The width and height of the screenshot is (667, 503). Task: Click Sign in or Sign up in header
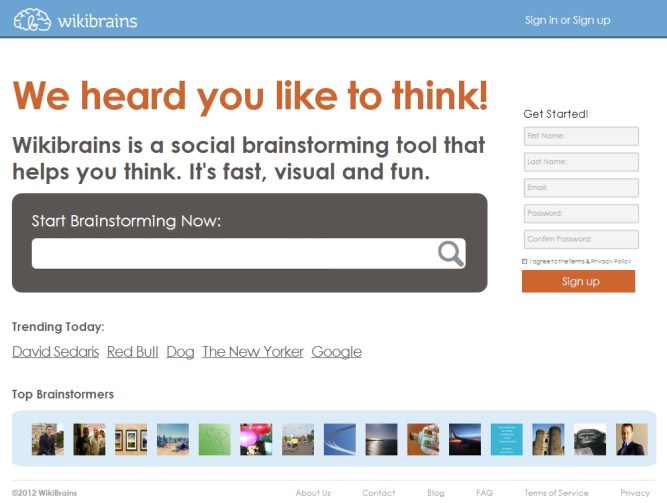pos(567,20)
